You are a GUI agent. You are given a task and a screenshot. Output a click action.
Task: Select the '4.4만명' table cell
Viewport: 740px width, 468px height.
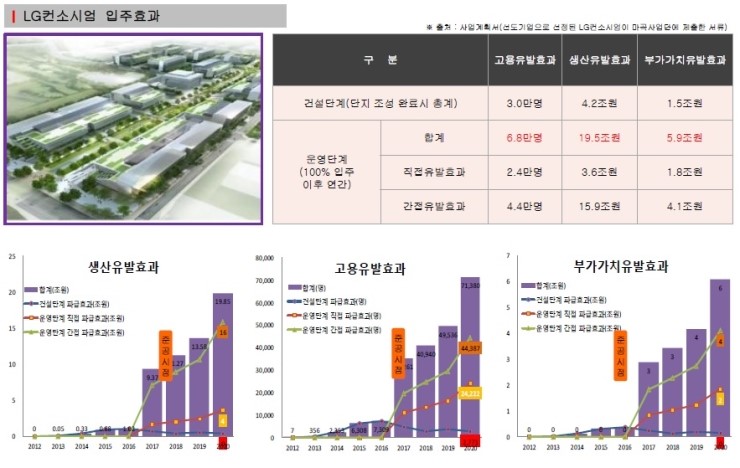pyautogui.click(x=525, y=206)
